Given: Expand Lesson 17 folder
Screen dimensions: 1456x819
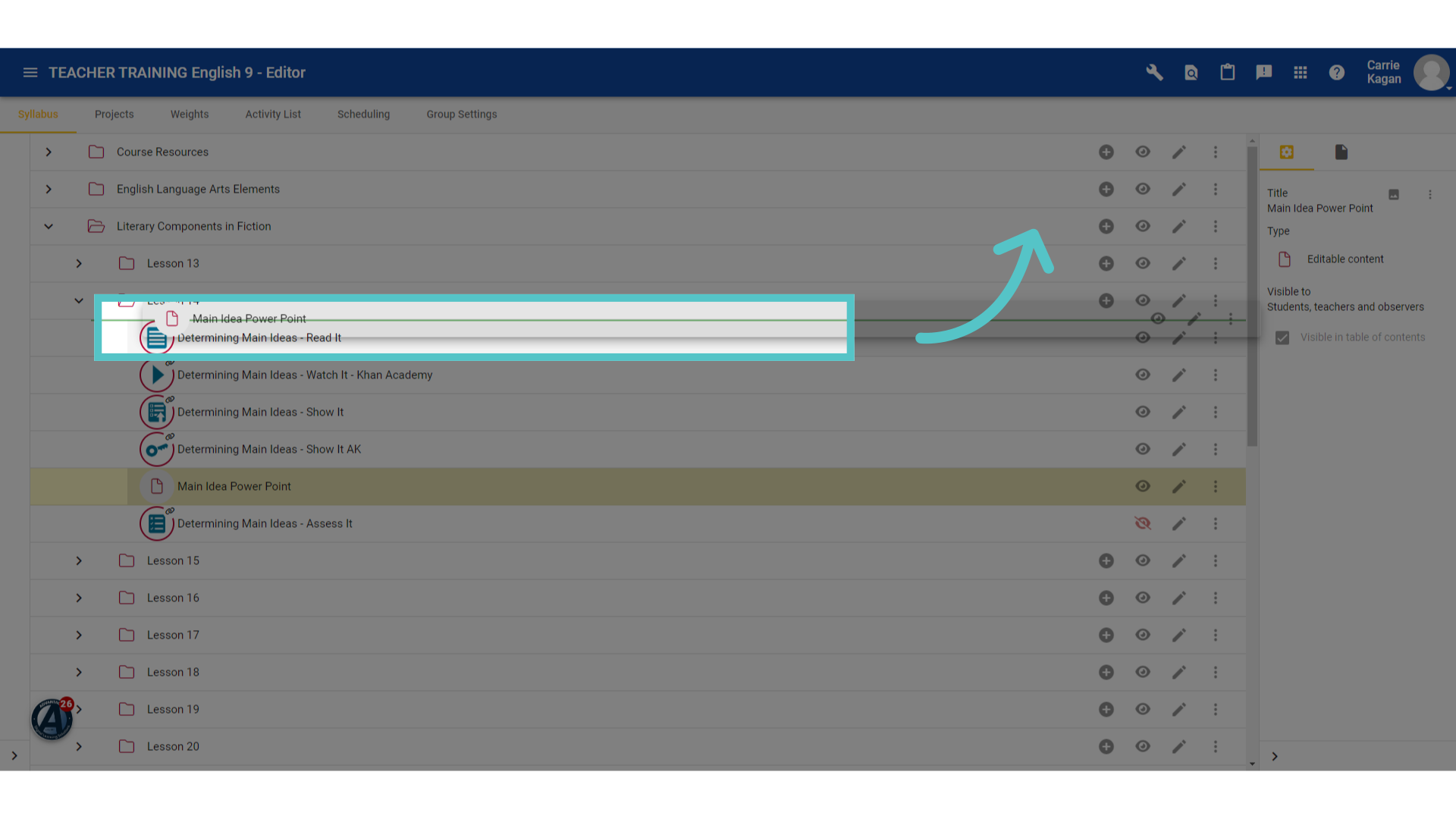Looking at the screenshot, I should pyautogui.click(x=79, y=635).
